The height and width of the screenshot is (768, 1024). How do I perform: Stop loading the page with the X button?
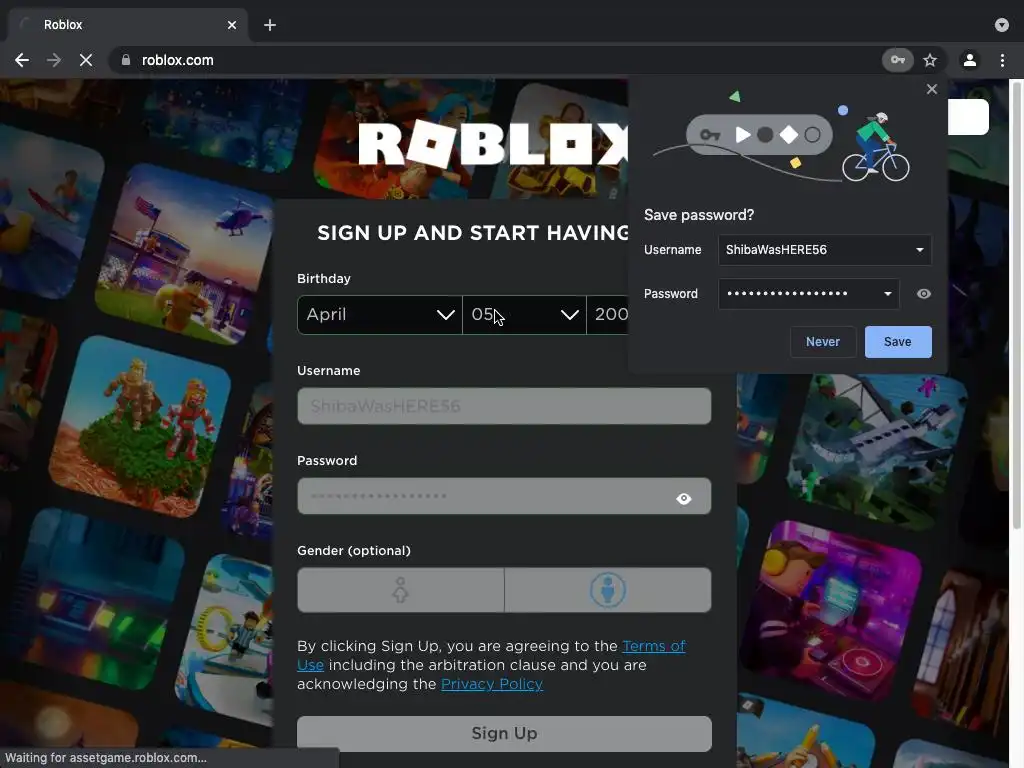pos(86,60)
